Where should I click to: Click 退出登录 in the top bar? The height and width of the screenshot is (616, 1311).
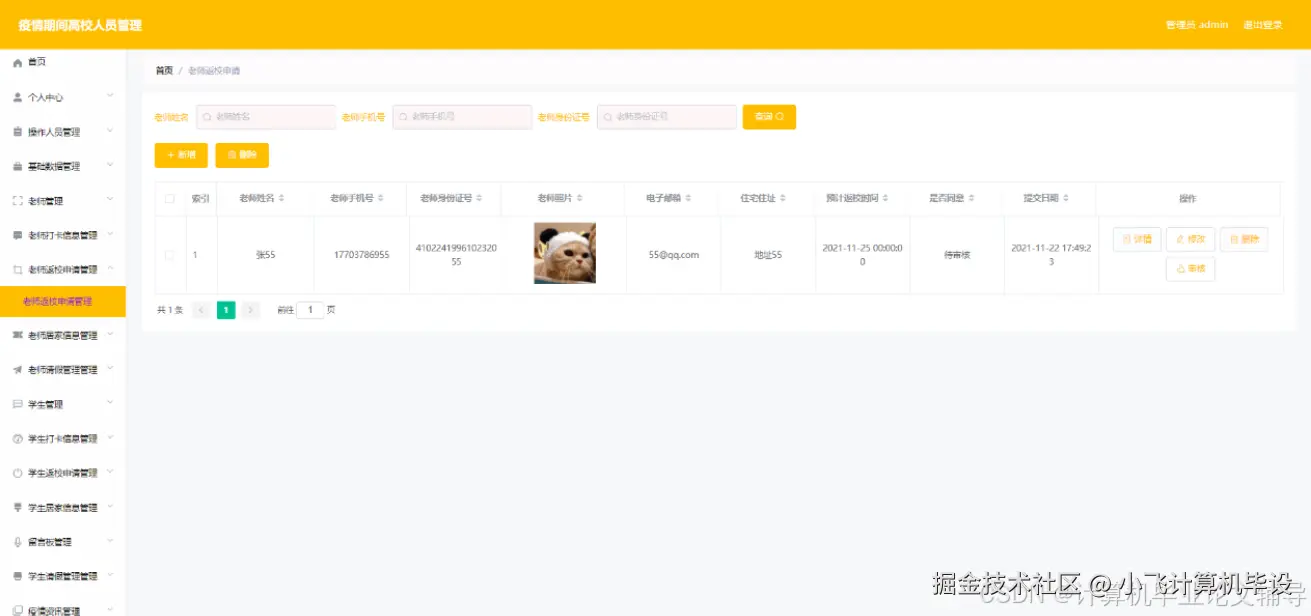pos(1262,25)
